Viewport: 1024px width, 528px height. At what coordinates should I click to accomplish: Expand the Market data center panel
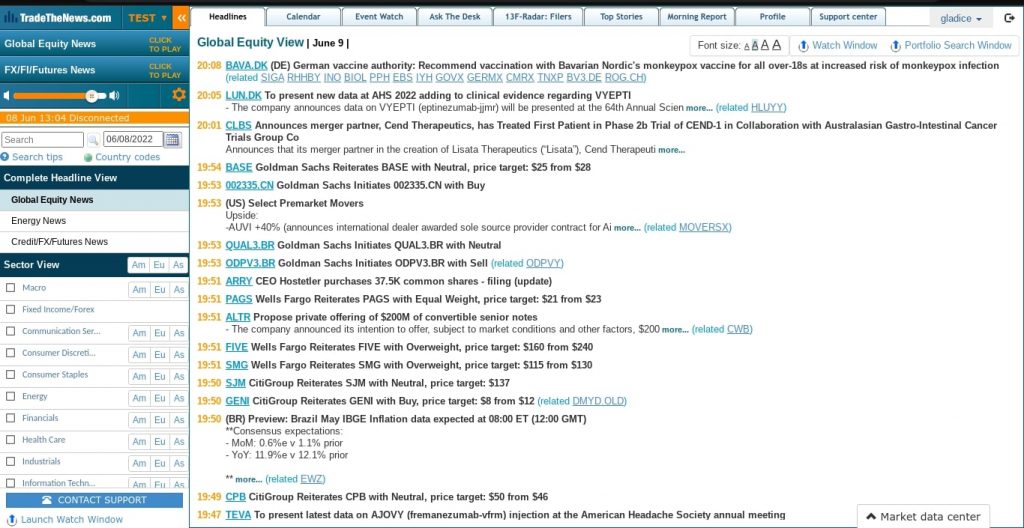coord(923,516)
